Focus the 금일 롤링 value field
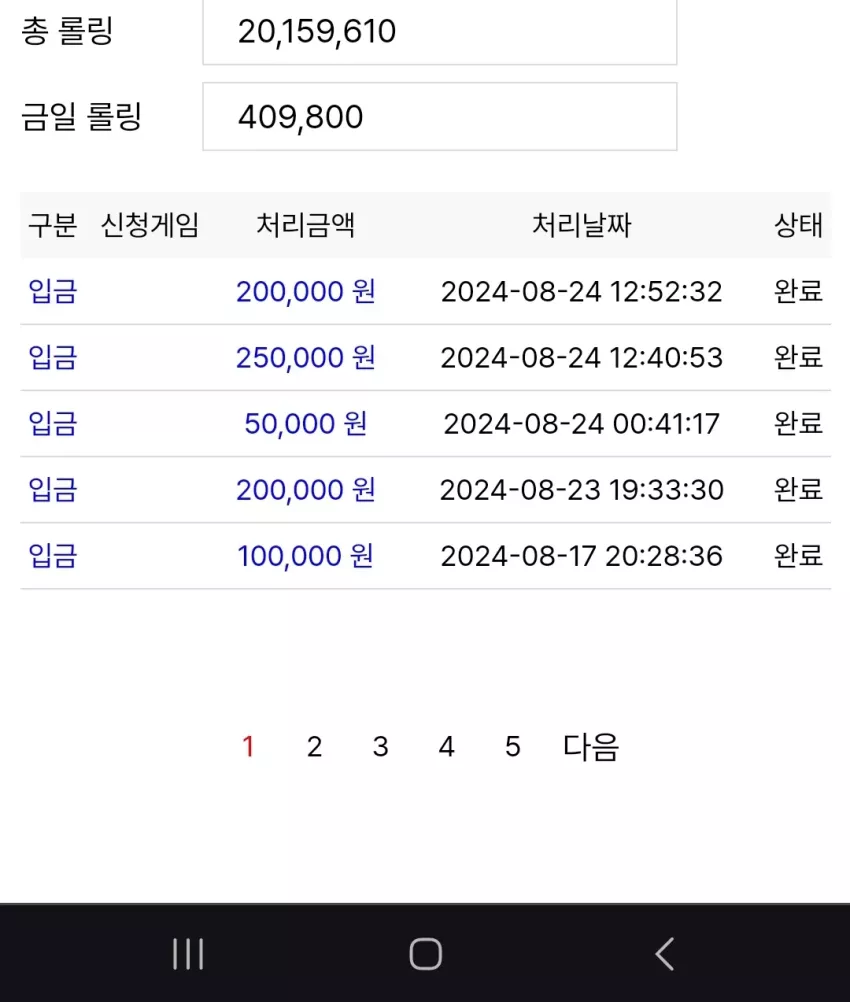 tap(440, 116)
